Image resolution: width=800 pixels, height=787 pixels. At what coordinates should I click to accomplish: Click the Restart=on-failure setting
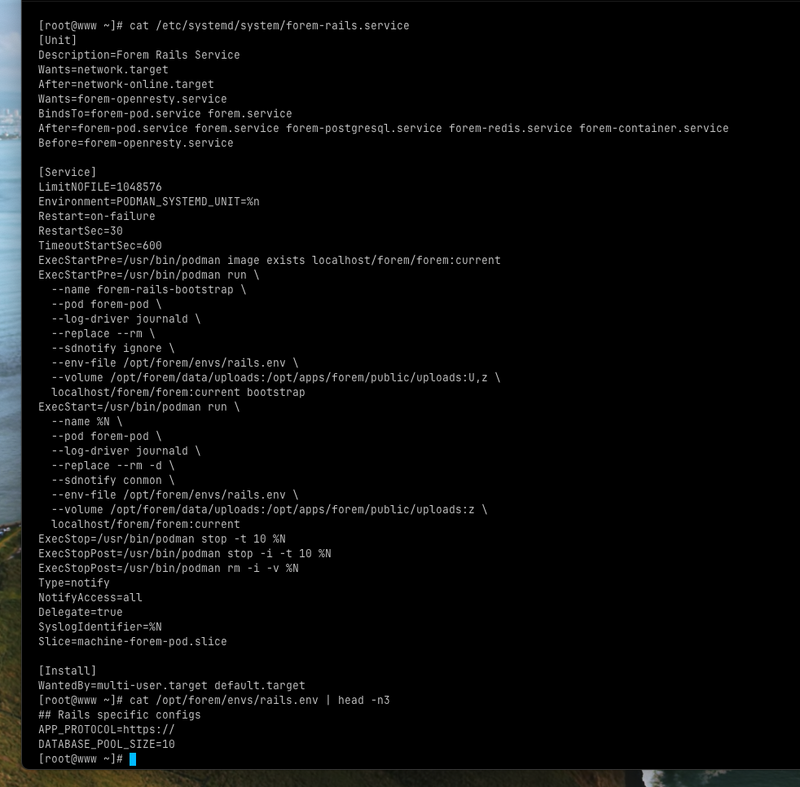(x=96, y=216)
